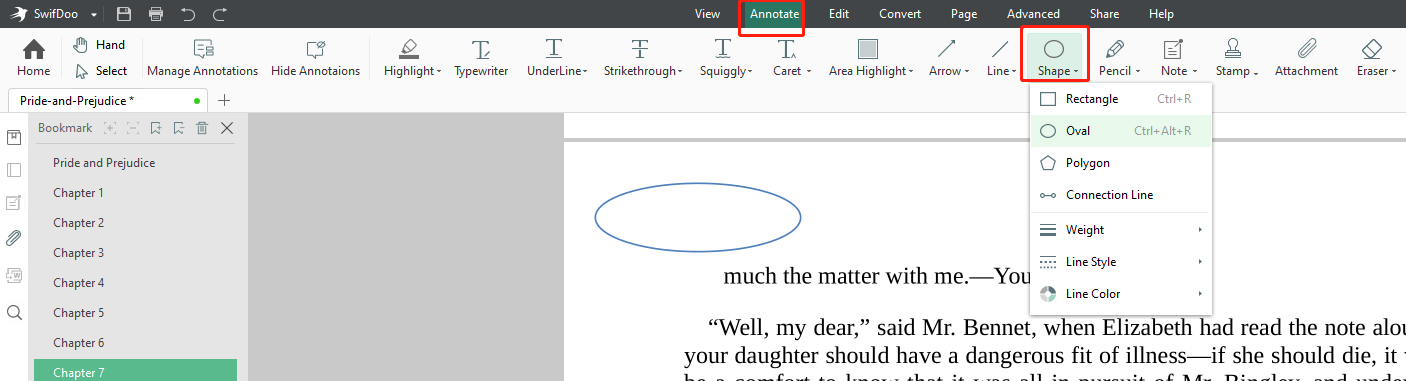Viewport: 1406px width, 381px height.
Task: Expand all bookmarks icon
Action: pyautogui.click(x=111, y=128)
